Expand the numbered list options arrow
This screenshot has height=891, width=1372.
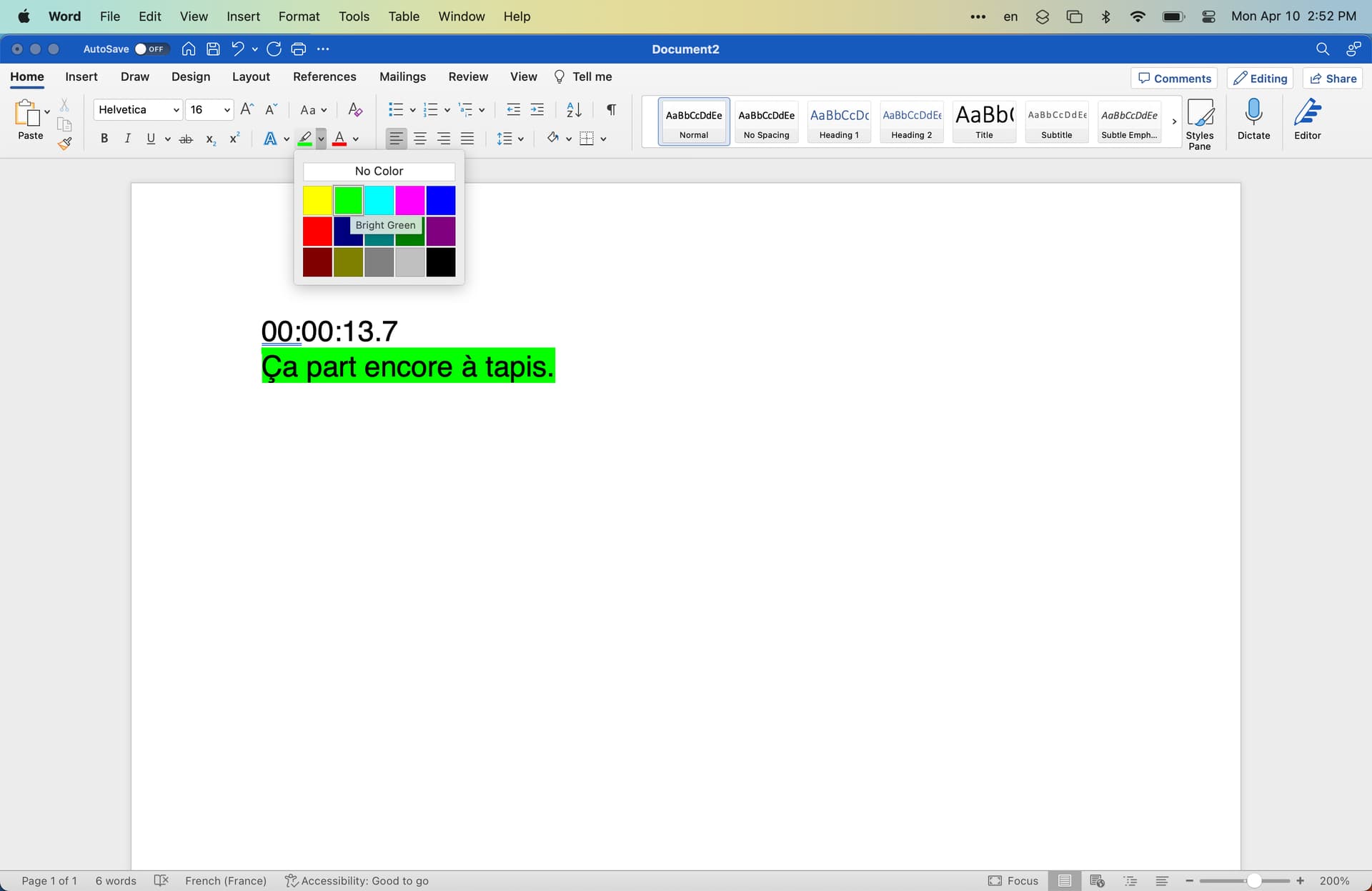coord(447,110)
